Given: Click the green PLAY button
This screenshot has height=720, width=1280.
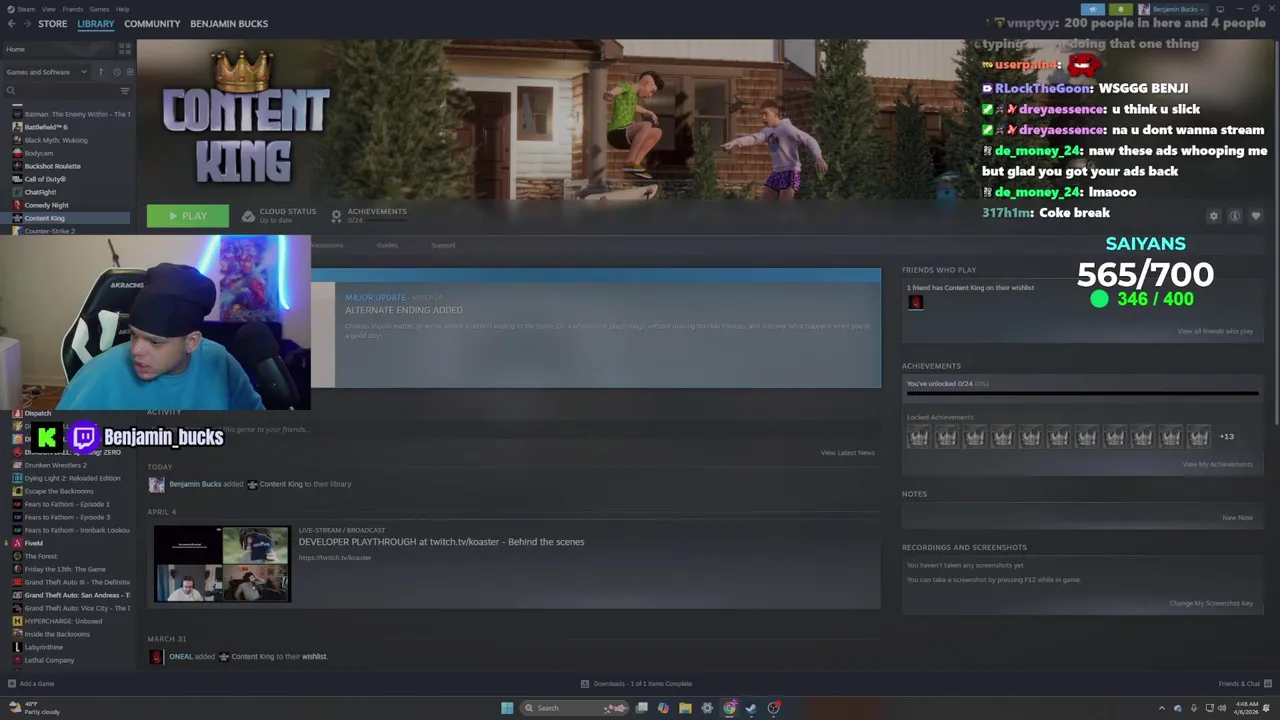Looking at the screenshot, I should tap(188, 216).
